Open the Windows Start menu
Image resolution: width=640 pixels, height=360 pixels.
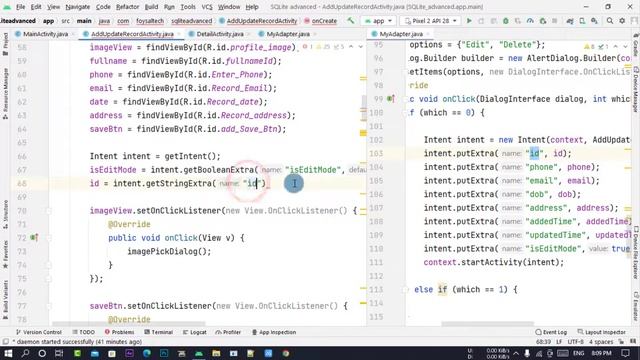[8, 353]
